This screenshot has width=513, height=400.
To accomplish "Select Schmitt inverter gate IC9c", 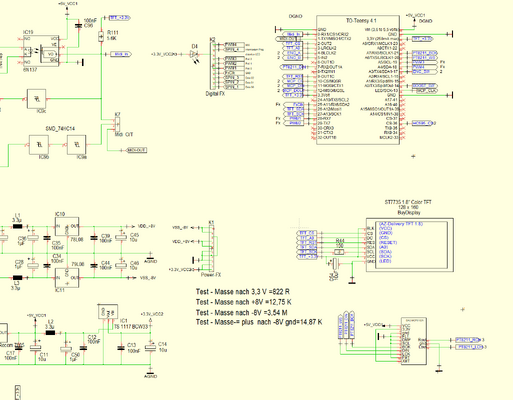I will tap(36, 99).
